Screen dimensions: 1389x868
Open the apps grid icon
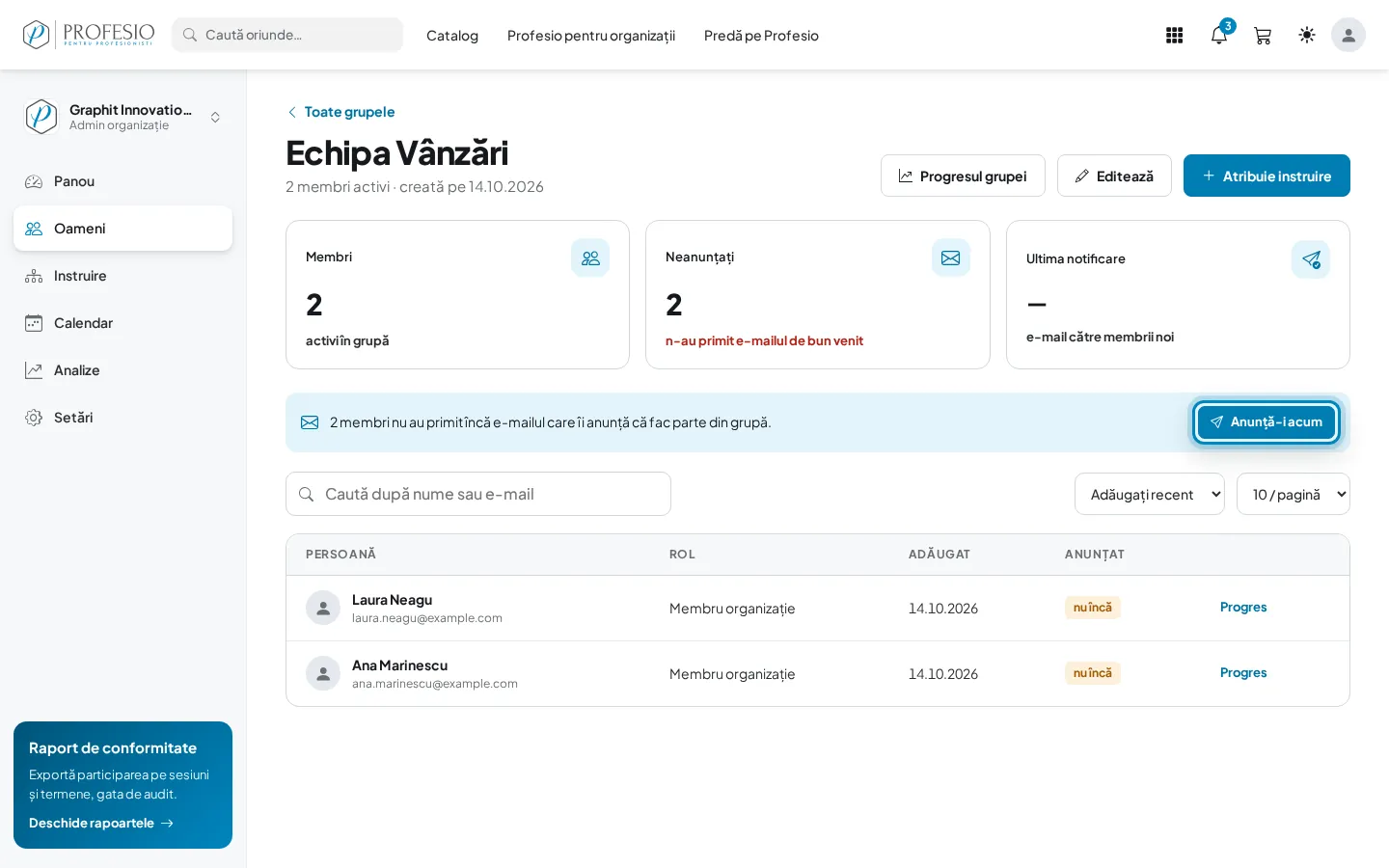pos(1174,35)
